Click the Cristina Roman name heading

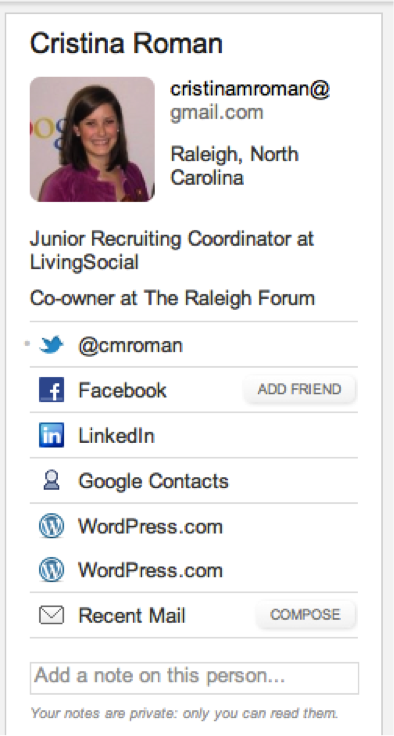(126, 44)
